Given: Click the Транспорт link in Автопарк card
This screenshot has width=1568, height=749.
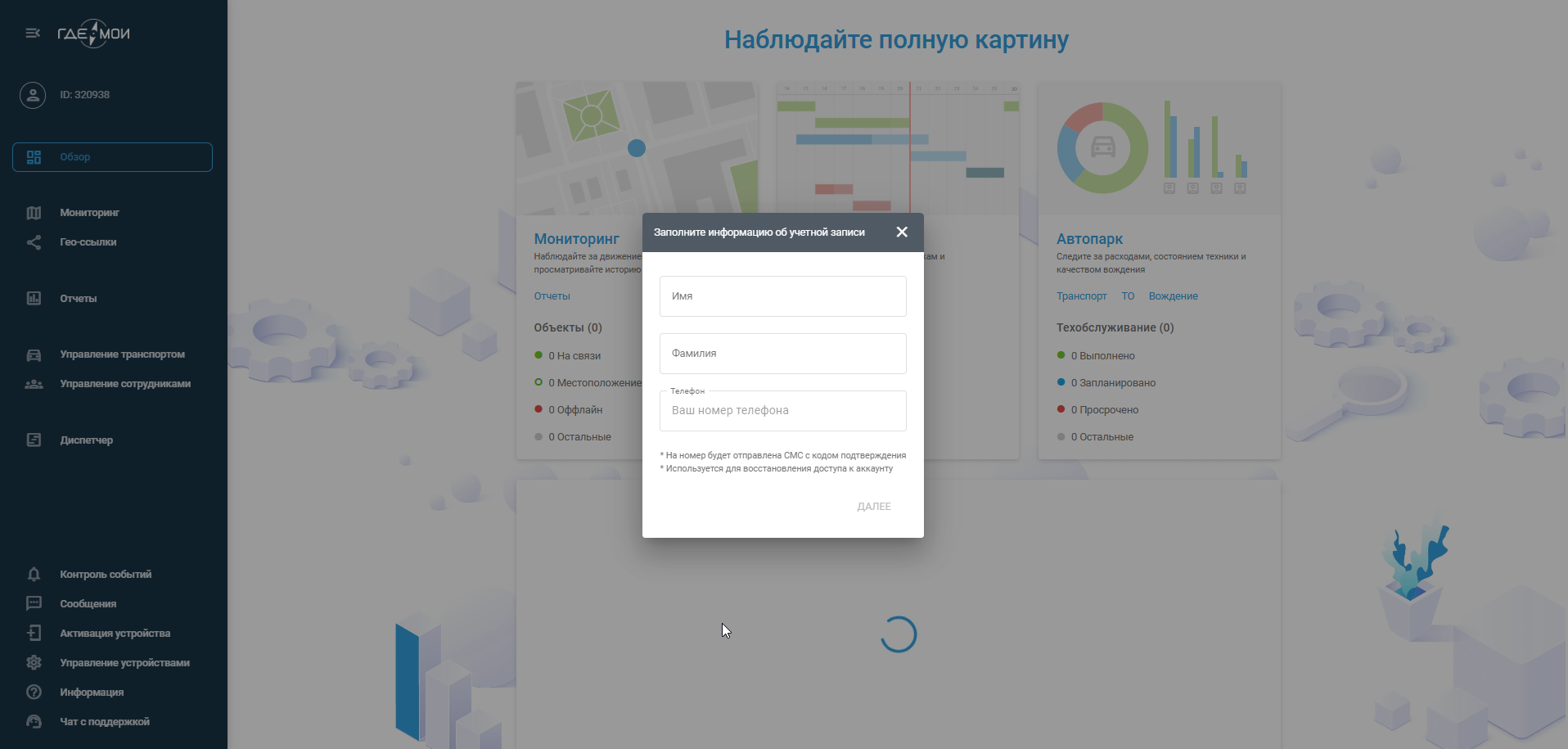Looking at the screenshot, I should [x=1081, y=296].
